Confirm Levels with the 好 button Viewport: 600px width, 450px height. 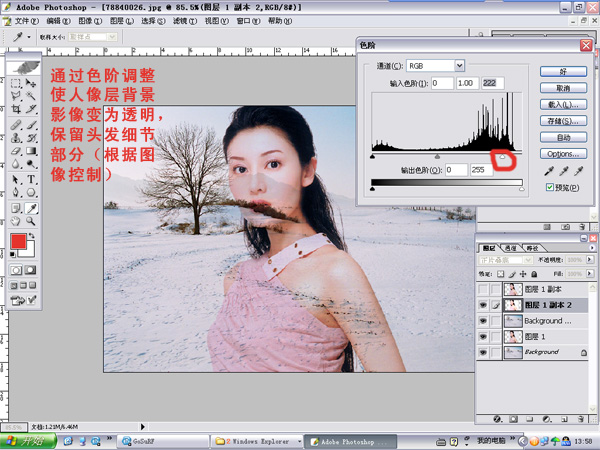coord(563,71)
